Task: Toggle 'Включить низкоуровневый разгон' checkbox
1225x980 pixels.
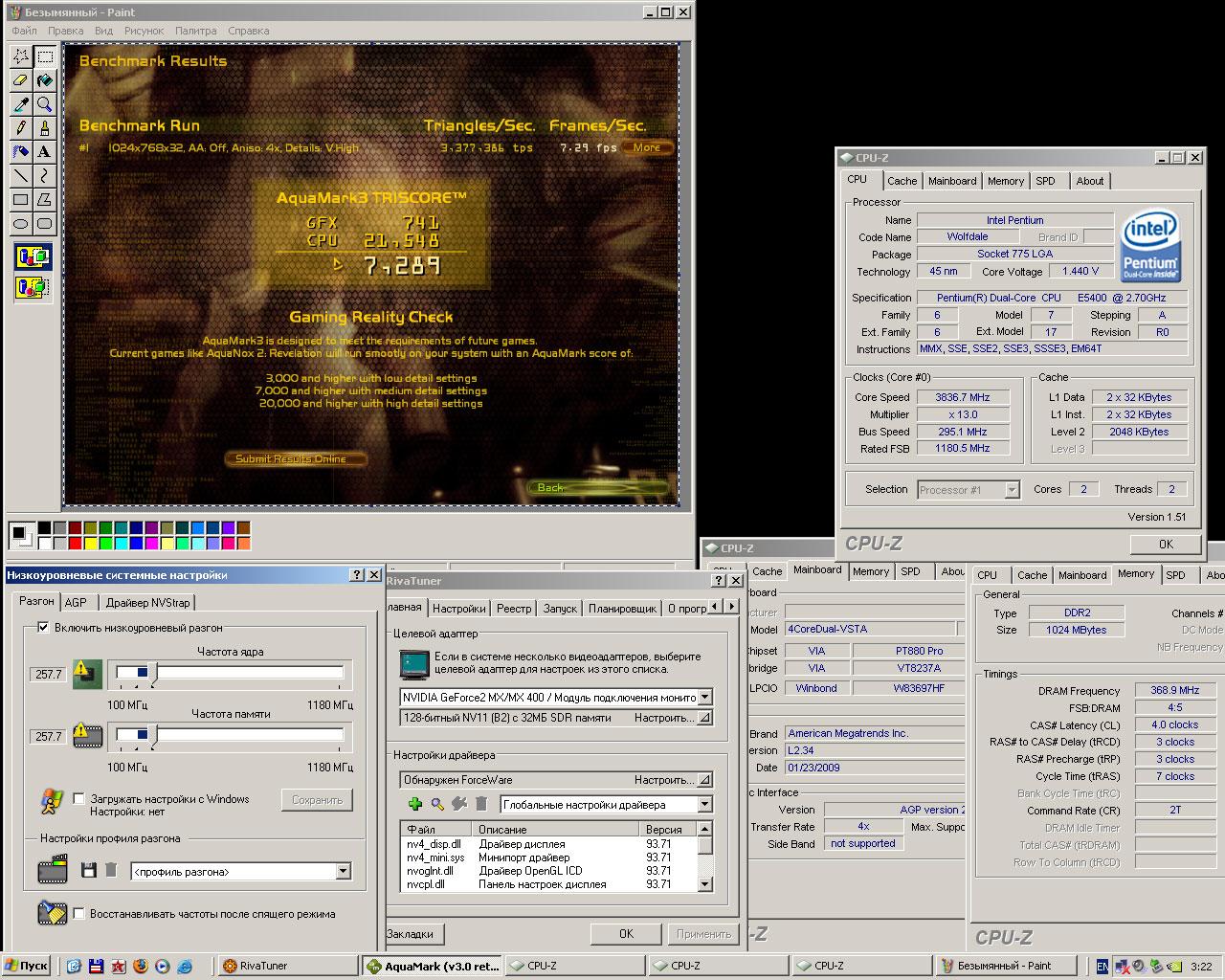Action: [42, 628]
